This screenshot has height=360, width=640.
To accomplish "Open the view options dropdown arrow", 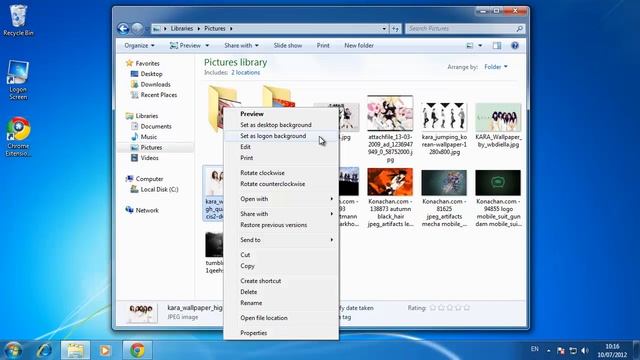I will [480, 45].
